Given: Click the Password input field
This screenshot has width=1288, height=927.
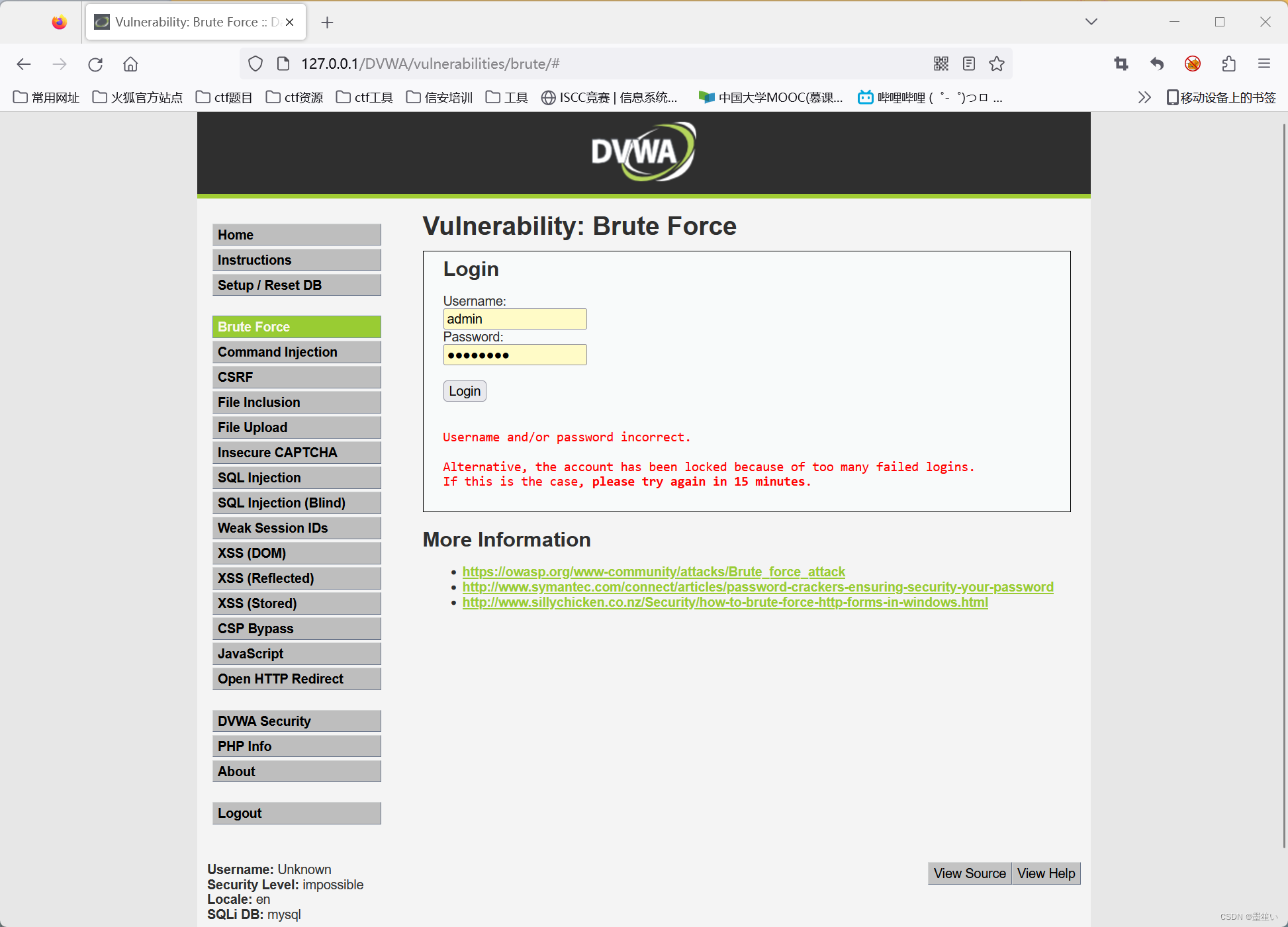Looking at the screenshot, I should click(x=516, y=355).
